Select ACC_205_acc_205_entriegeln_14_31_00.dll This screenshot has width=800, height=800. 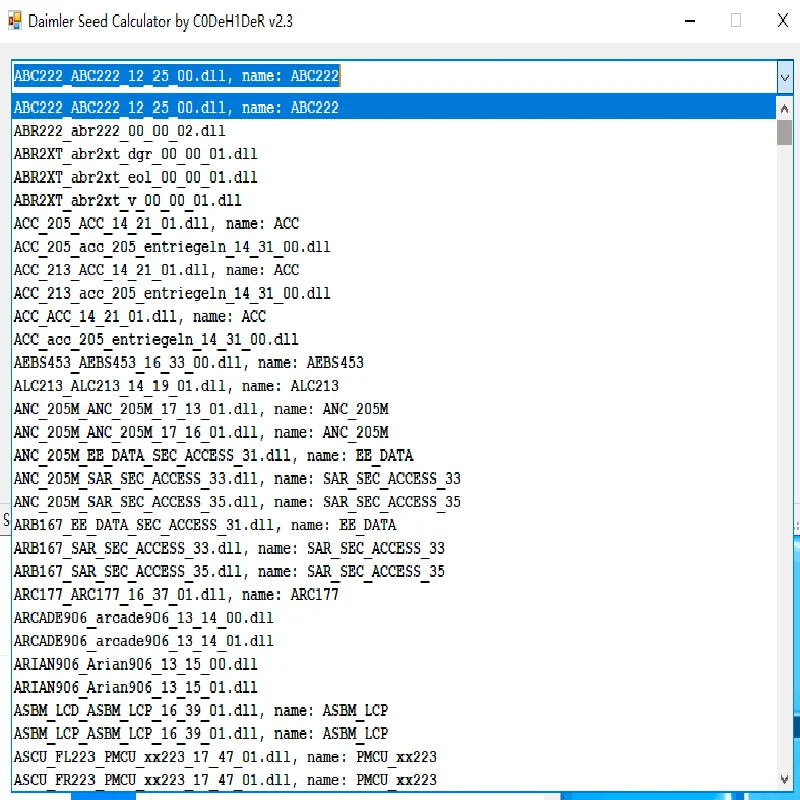393,247
